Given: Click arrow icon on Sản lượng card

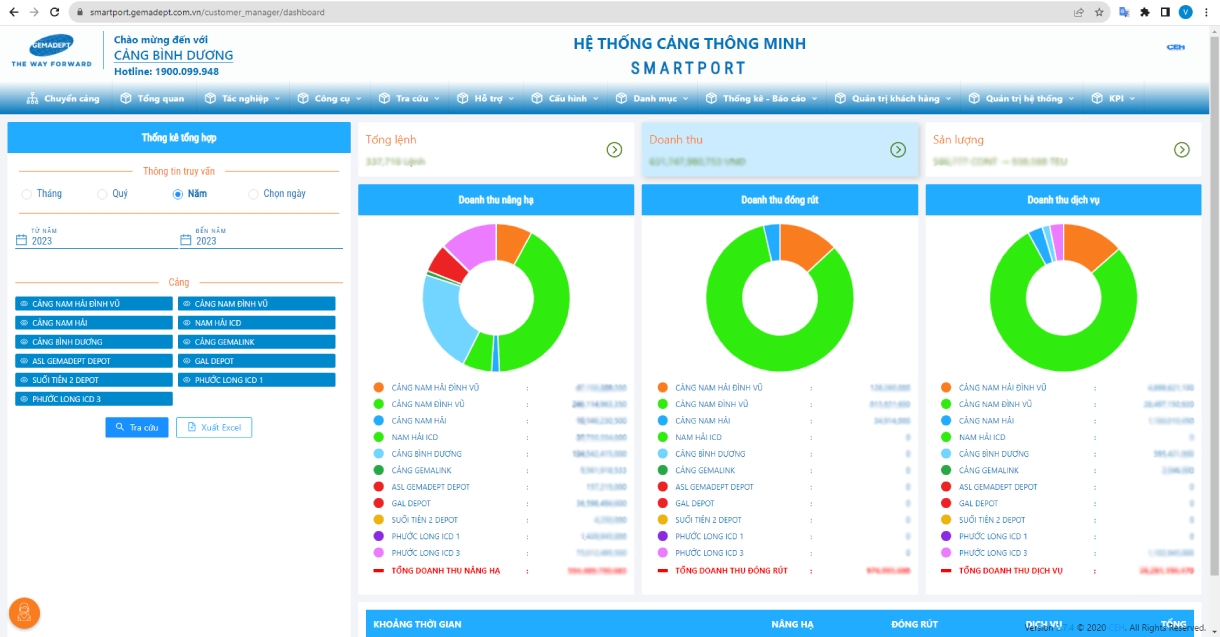Looking at the screenshot, I should click(1182, 150).
